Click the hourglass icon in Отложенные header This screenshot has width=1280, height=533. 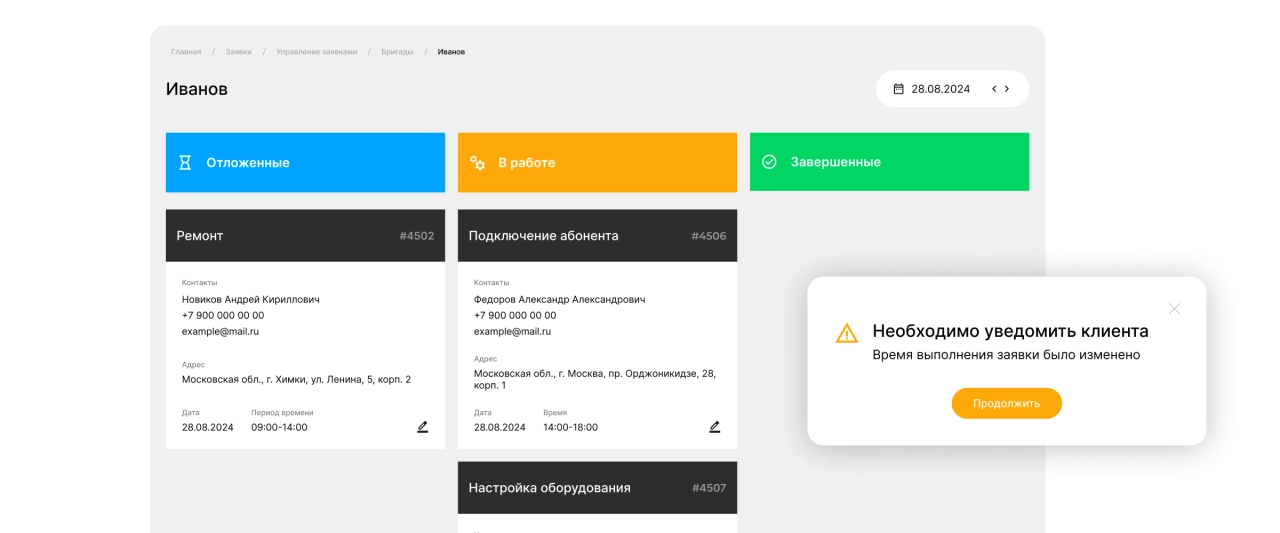(x=185, y=162)
